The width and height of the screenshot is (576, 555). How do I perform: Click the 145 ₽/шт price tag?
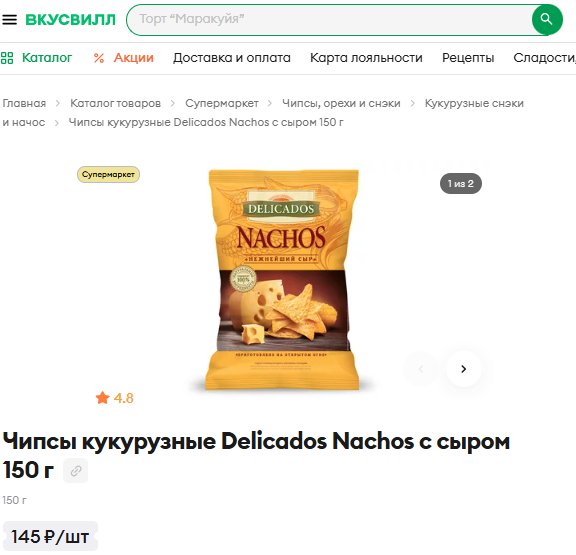pos(50,537)
